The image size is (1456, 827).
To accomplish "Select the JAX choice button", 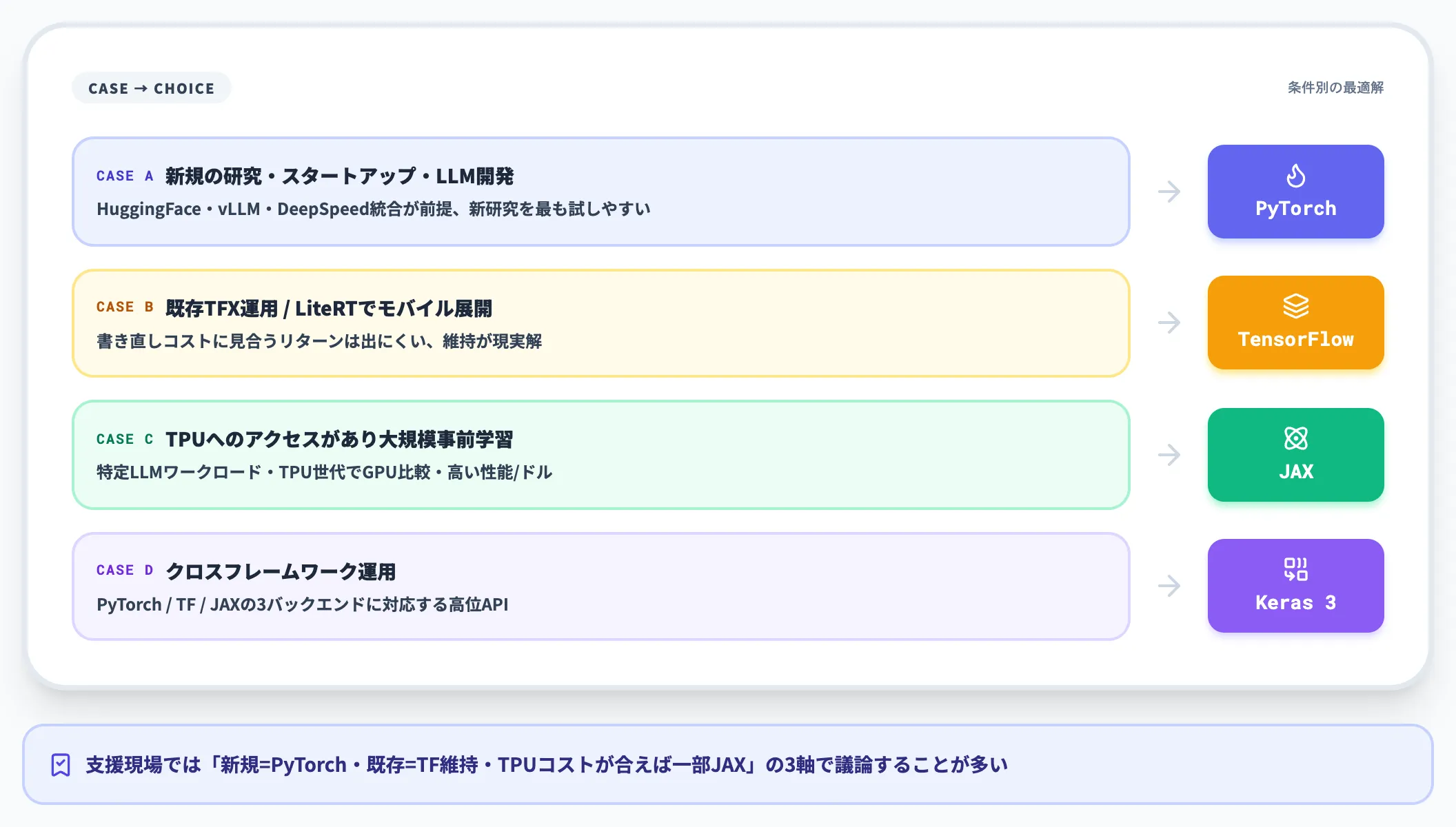I will click(x=1295, y=455).
